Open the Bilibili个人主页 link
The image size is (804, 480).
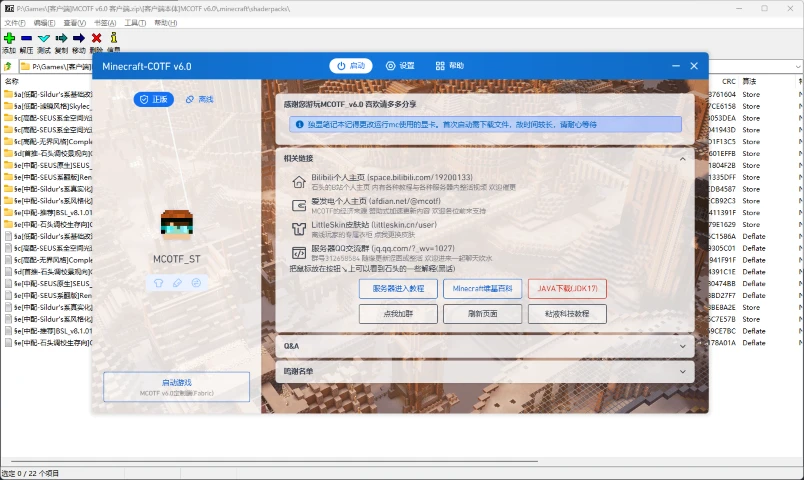tap(392, 177)
